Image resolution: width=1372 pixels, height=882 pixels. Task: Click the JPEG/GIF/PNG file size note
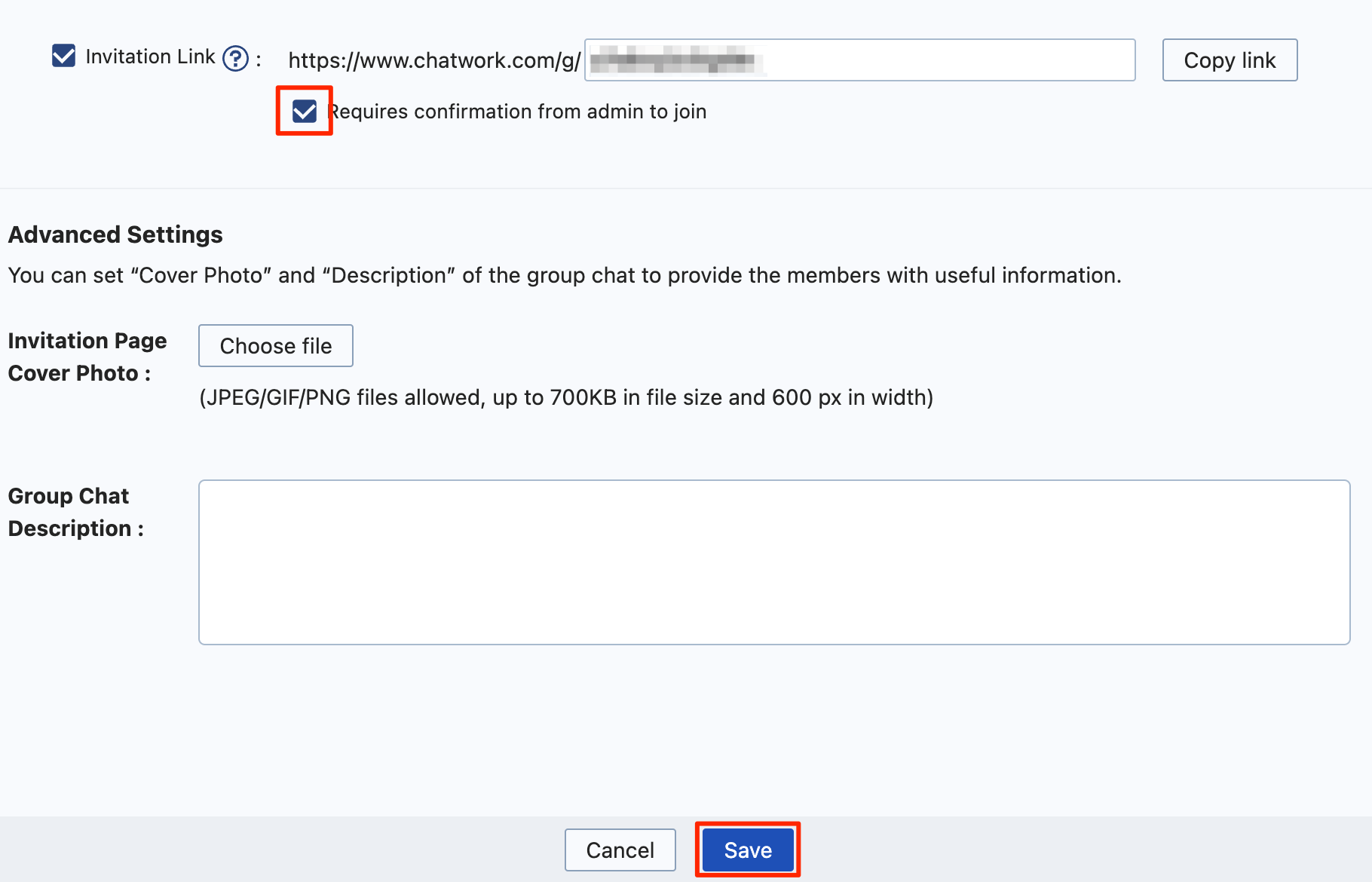click(566, 397)
